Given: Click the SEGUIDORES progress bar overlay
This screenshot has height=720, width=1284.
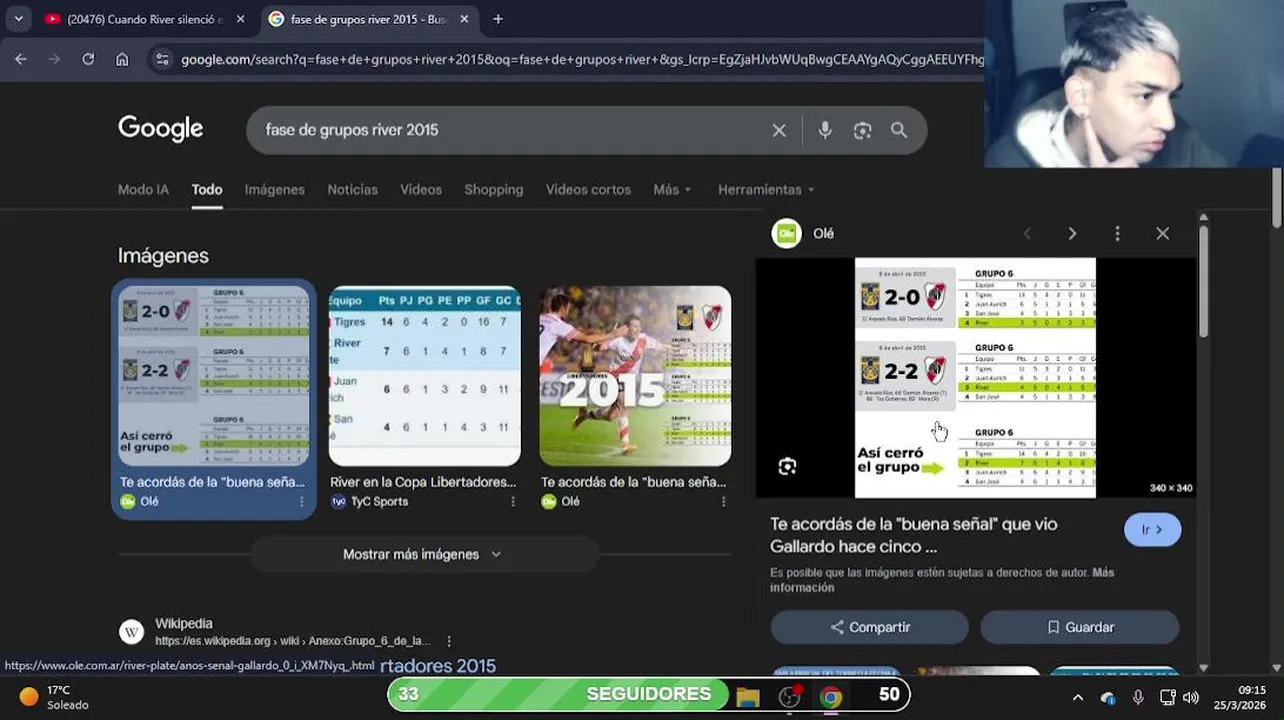Looking at the screenshot, I should (x=649, y=694).
